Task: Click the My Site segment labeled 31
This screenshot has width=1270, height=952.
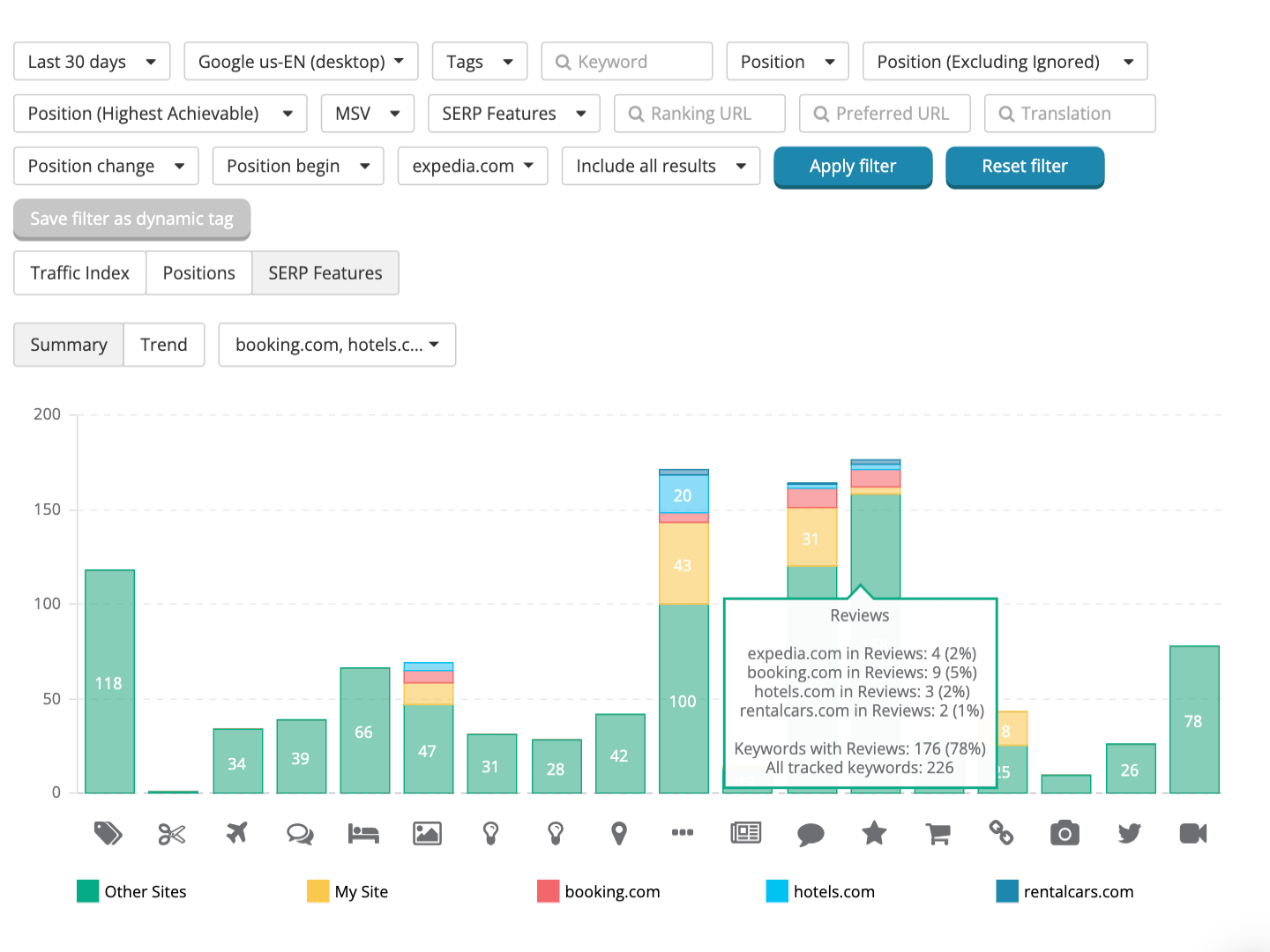Action: (x=812, y=537)
